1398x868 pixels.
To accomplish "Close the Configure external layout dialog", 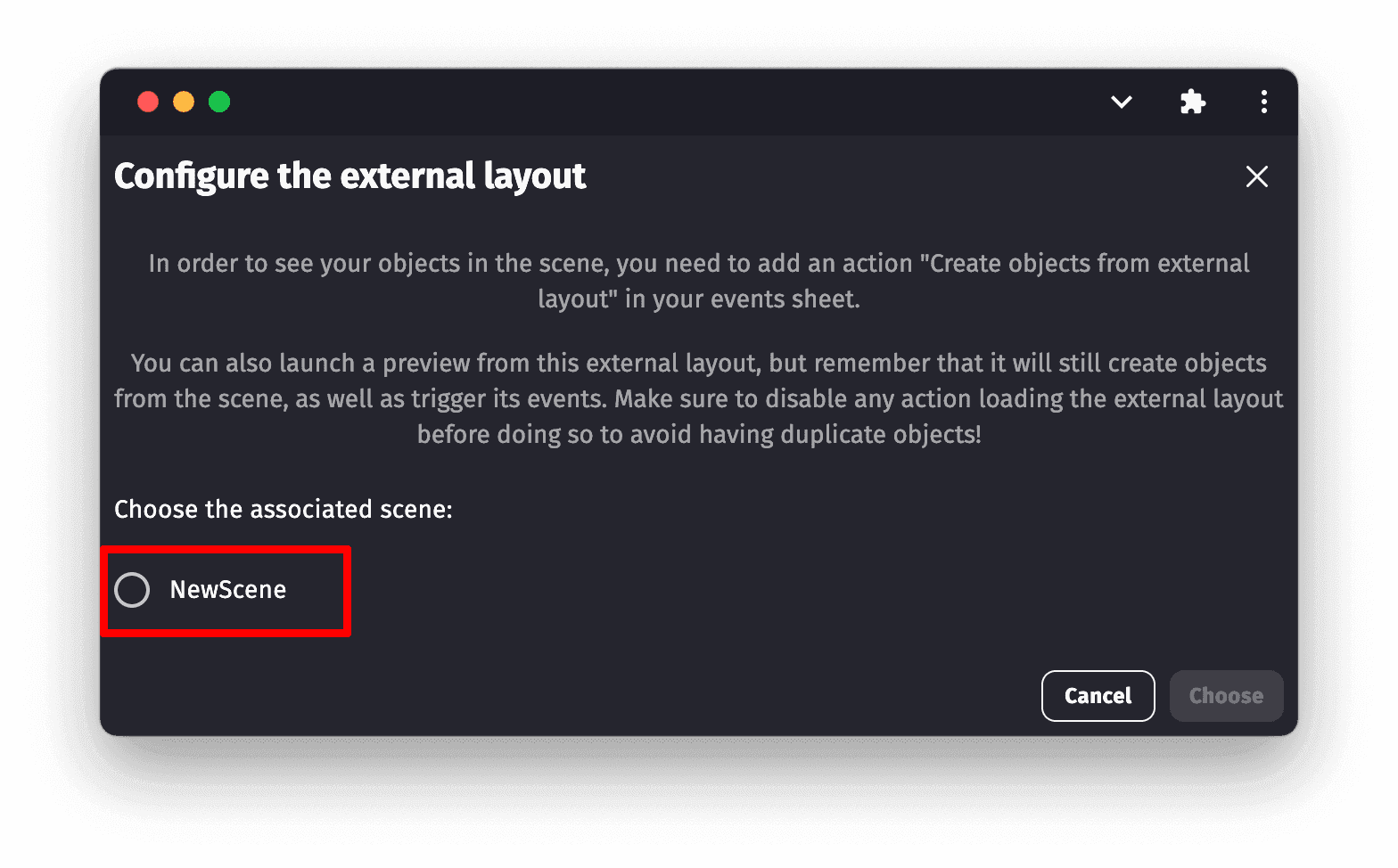I will (1256, 176).
